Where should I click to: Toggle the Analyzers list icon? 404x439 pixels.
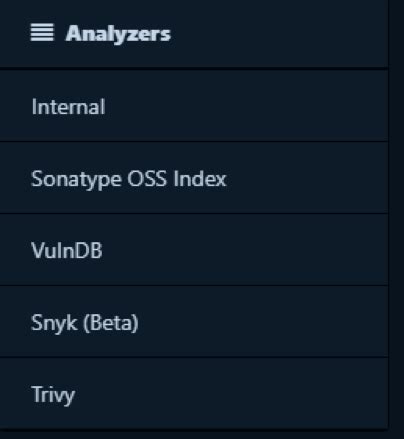(42, 32)
